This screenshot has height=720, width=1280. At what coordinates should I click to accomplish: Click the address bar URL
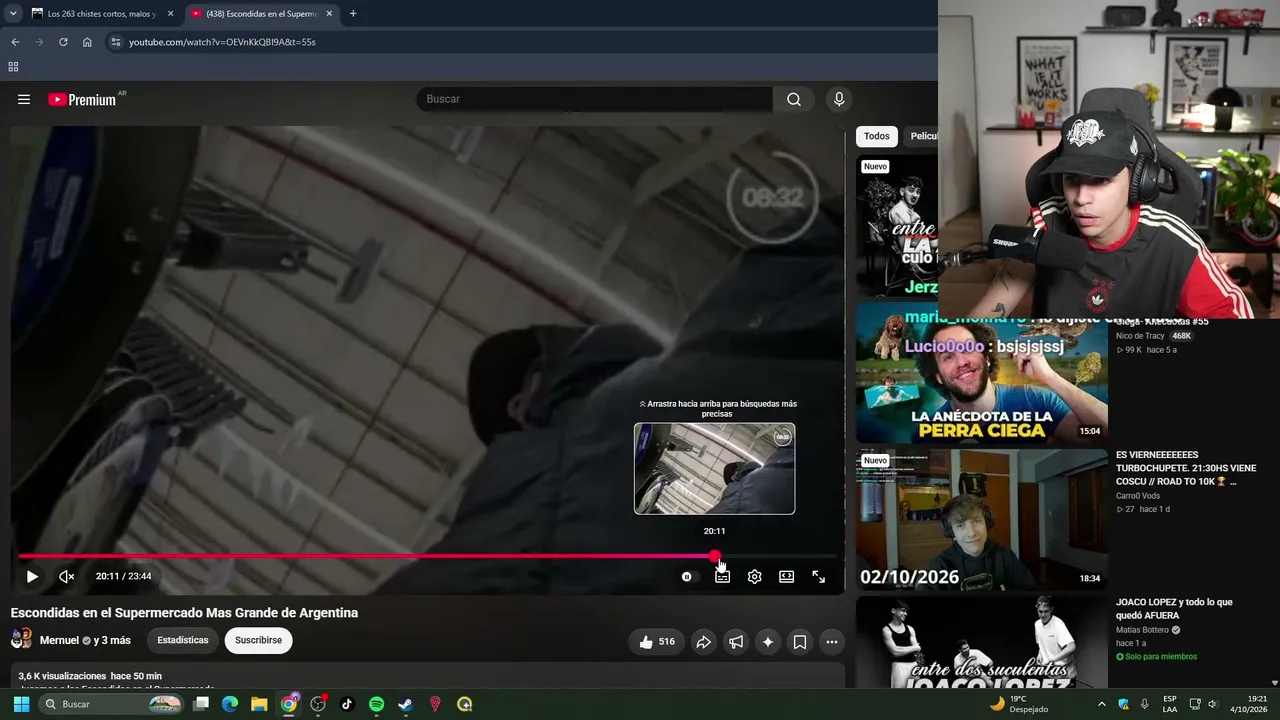[222, 42]
